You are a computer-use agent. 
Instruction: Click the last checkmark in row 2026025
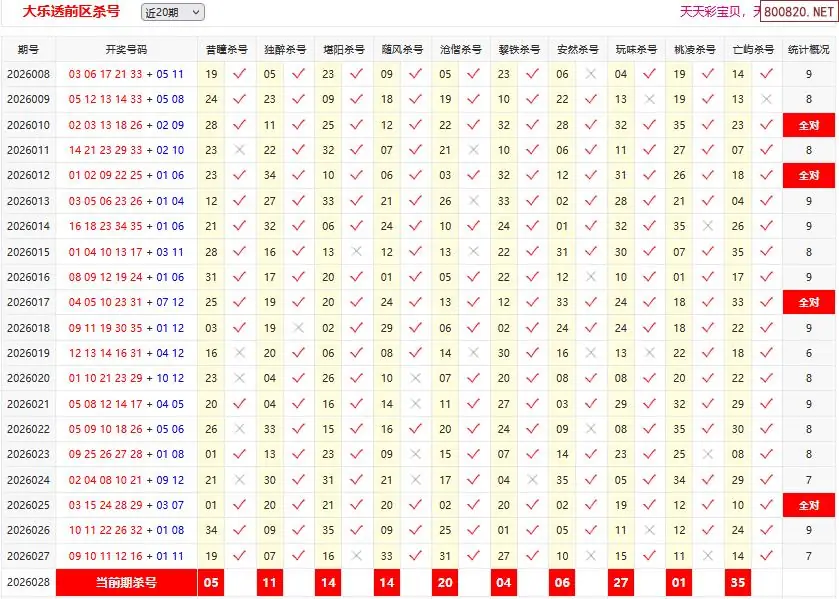pos(766,505)
